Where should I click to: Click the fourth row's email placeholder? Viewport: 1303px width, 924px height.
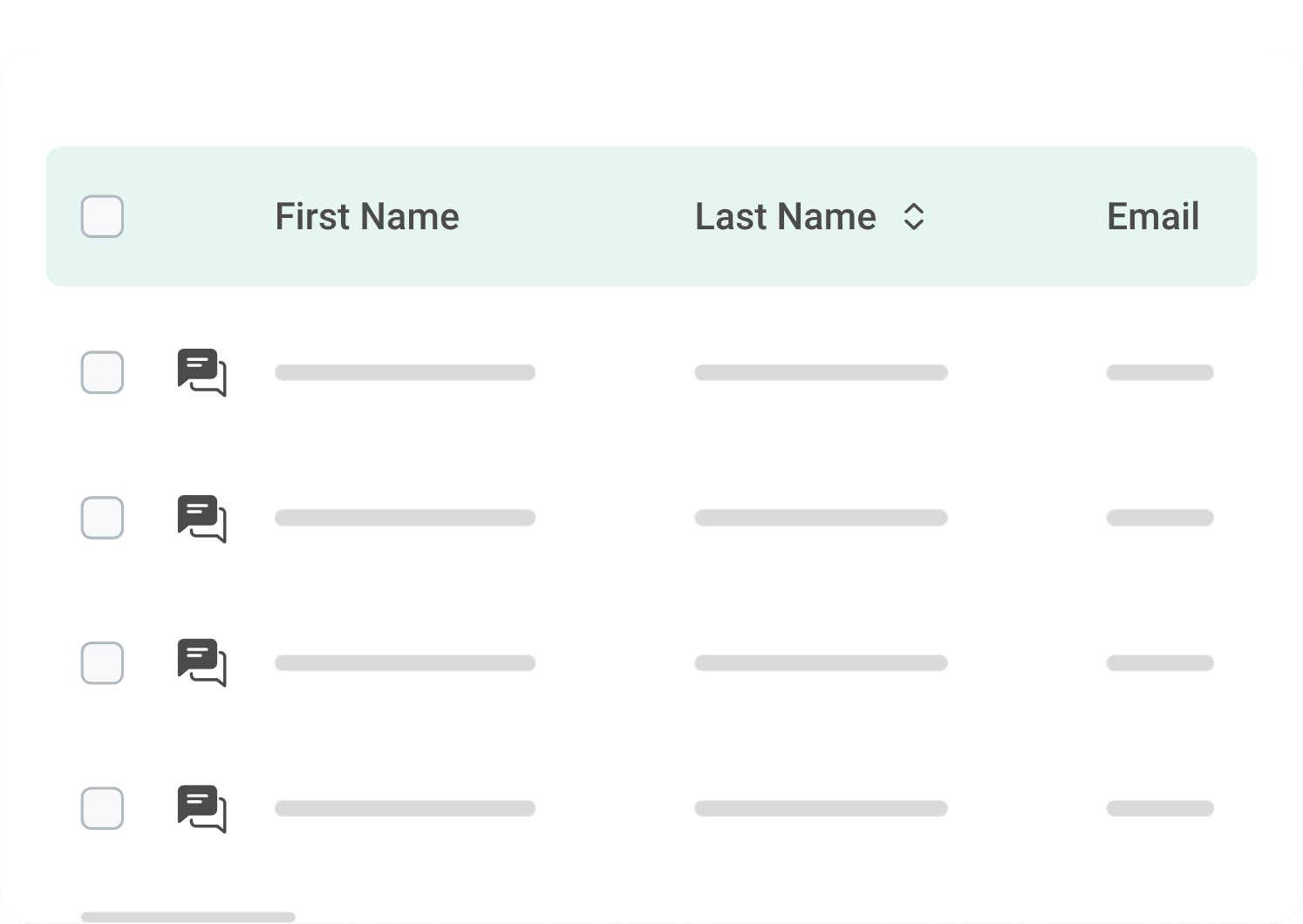coord(1160,808)
